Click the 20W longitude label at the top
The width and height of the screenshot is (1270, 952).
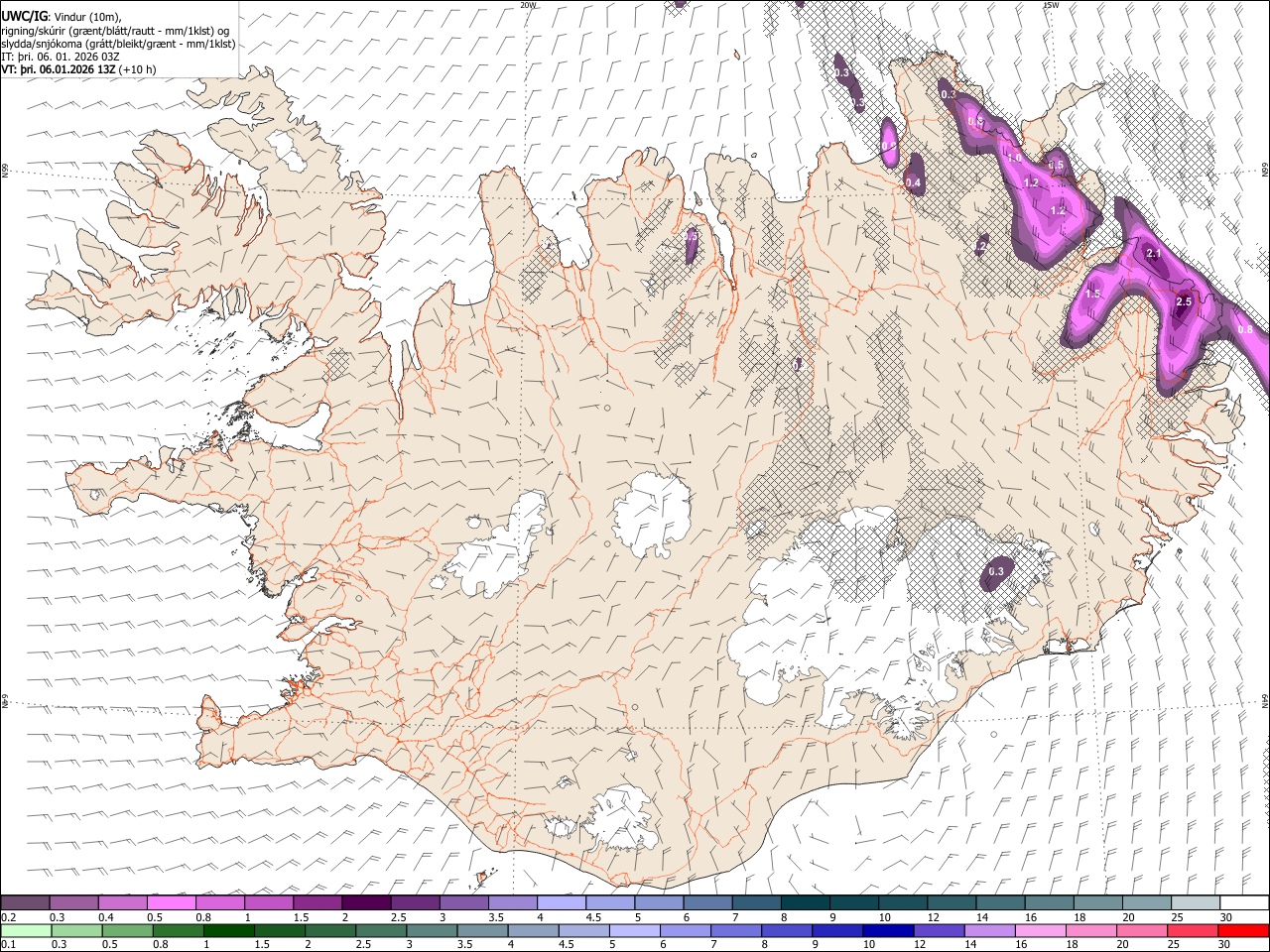(528, 5)
